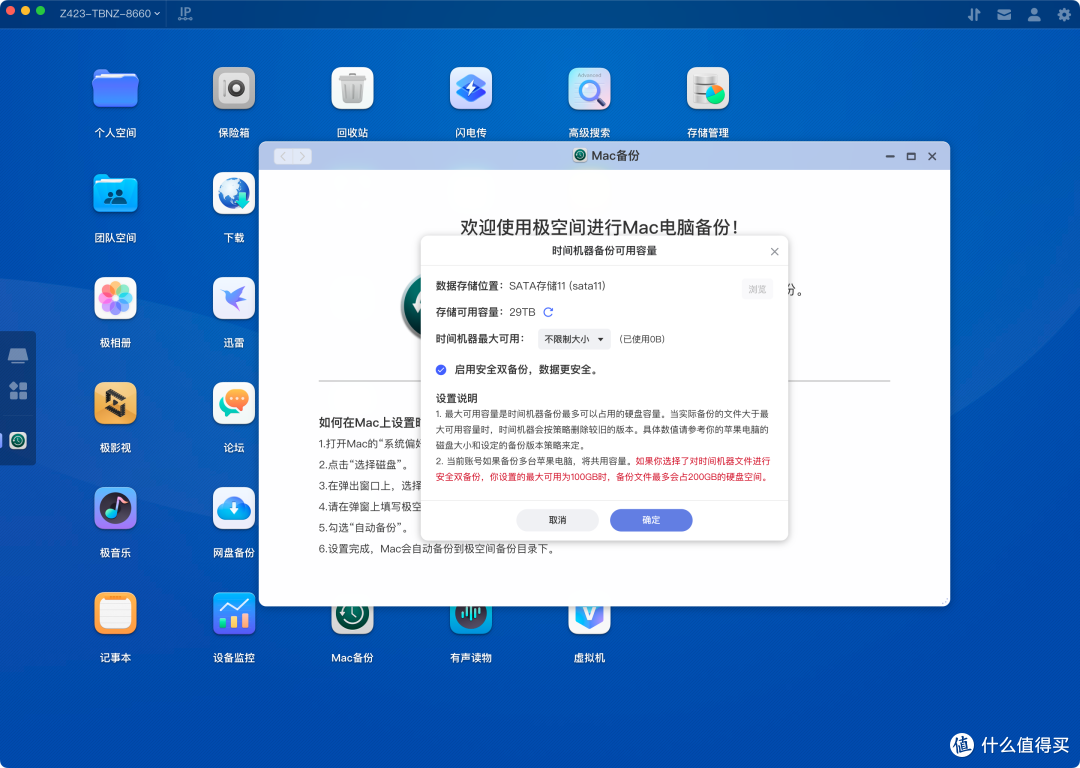Image resolution: width=1080 pixels, height=768 pixels.
Task: Open the mail messages icon in top bar
Action: point(1004,14)
